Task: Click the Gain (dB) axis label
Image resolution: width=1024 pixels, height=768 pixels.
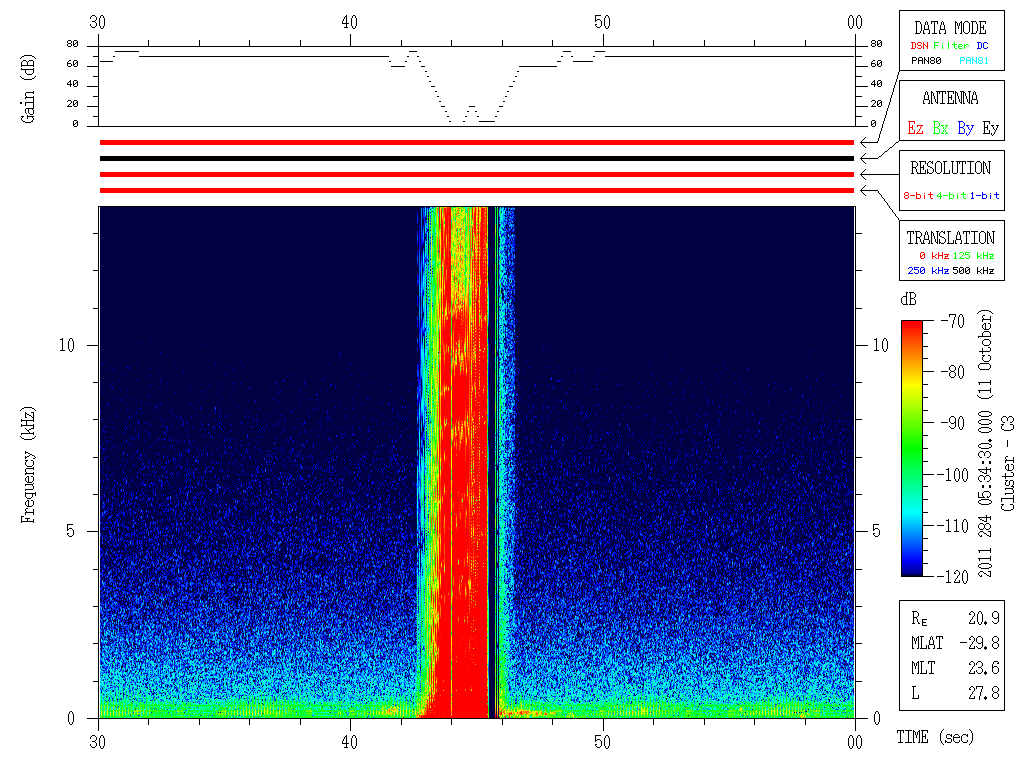Action: 27,88
